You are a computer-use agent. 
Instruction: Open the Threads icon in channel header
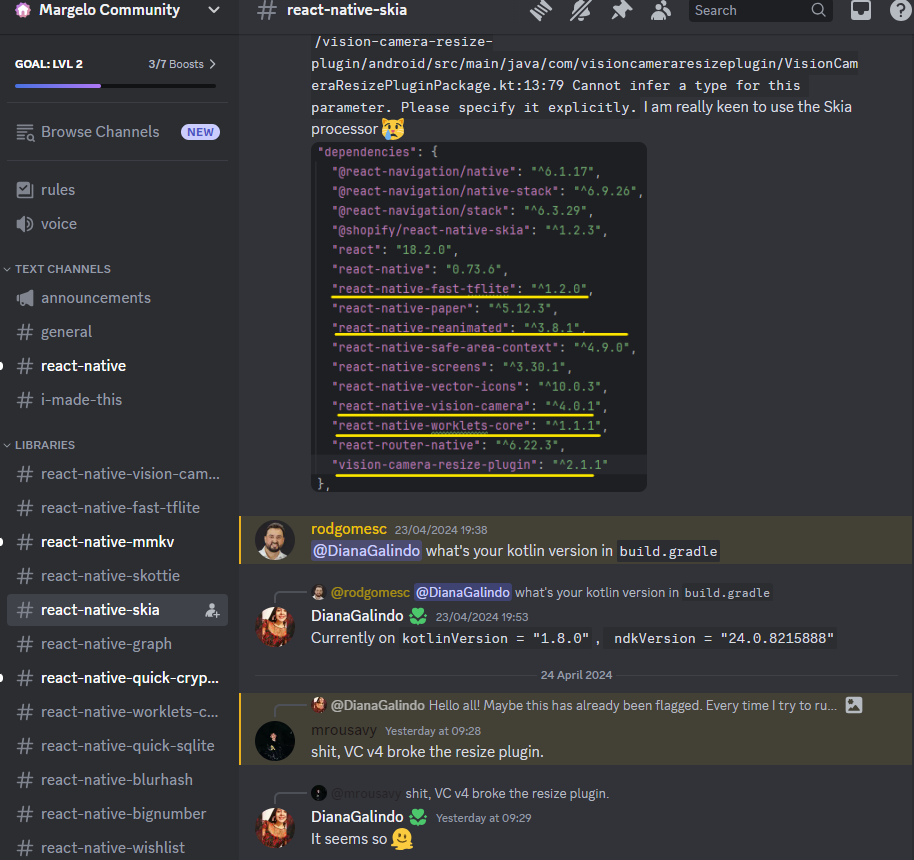(x=541, y=11)
